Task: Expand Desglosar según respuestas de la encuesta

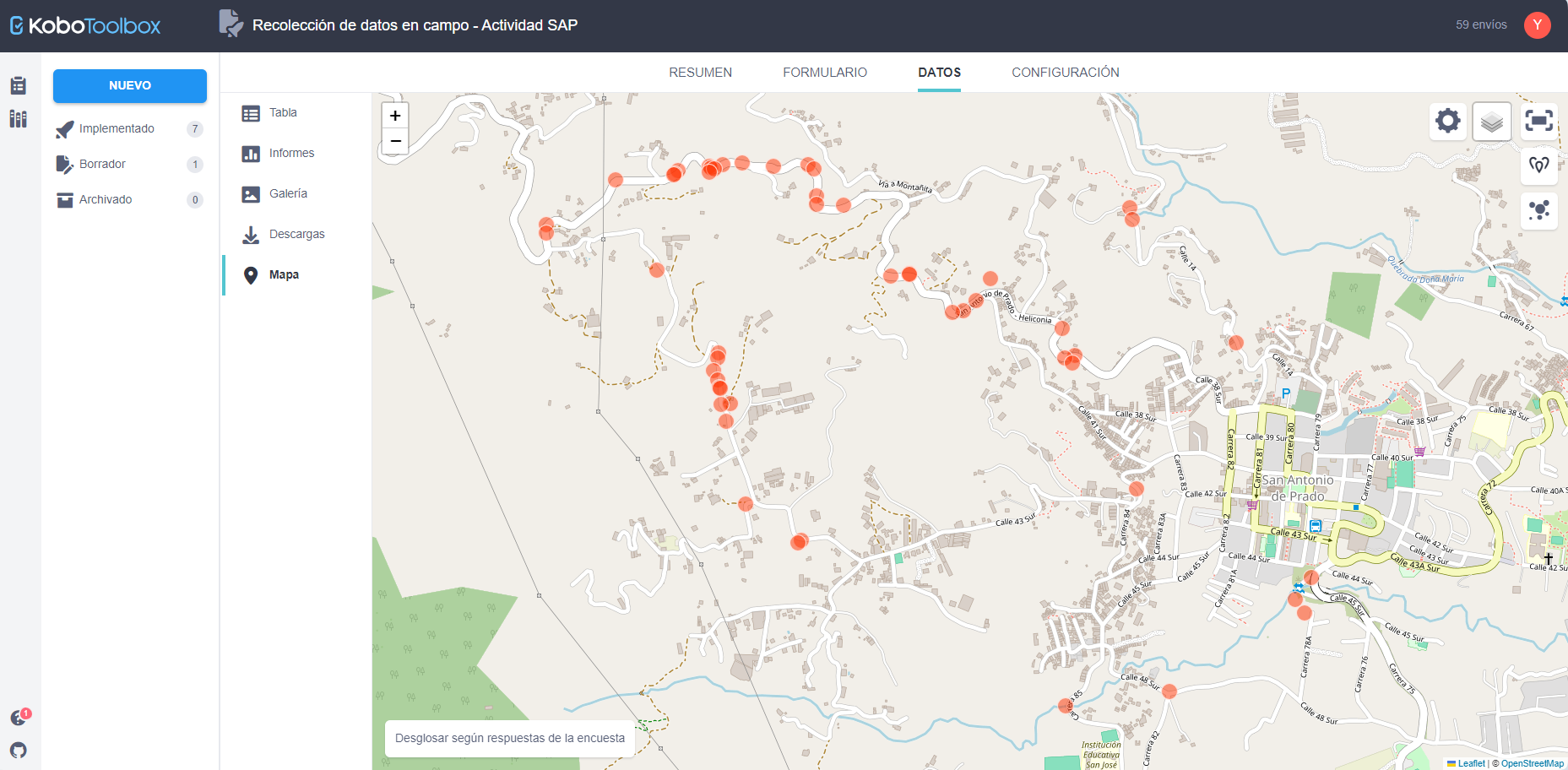Action: tap(510, 738)
